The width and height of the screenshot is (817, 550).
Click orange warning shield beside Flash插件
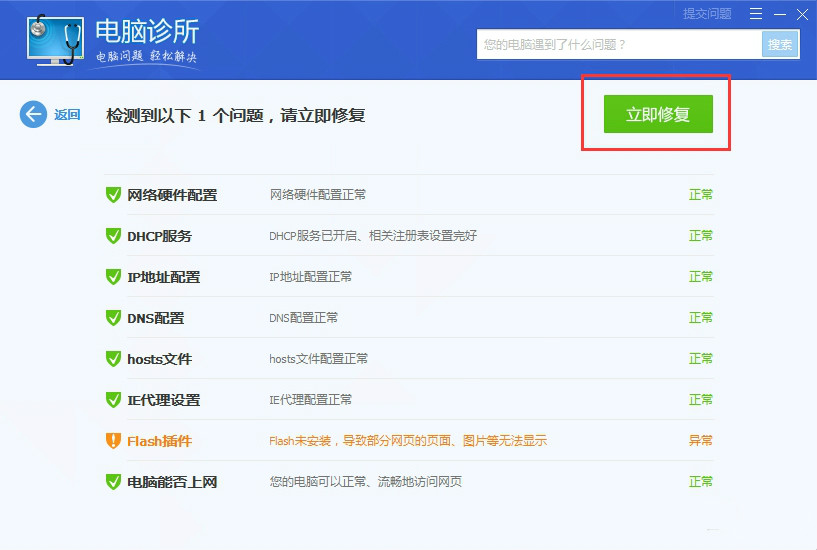(113, 441)
